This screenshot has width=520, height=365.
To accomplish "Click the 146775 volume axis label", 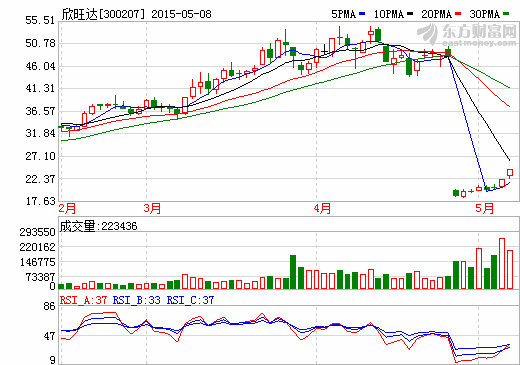I will (37, 262).
